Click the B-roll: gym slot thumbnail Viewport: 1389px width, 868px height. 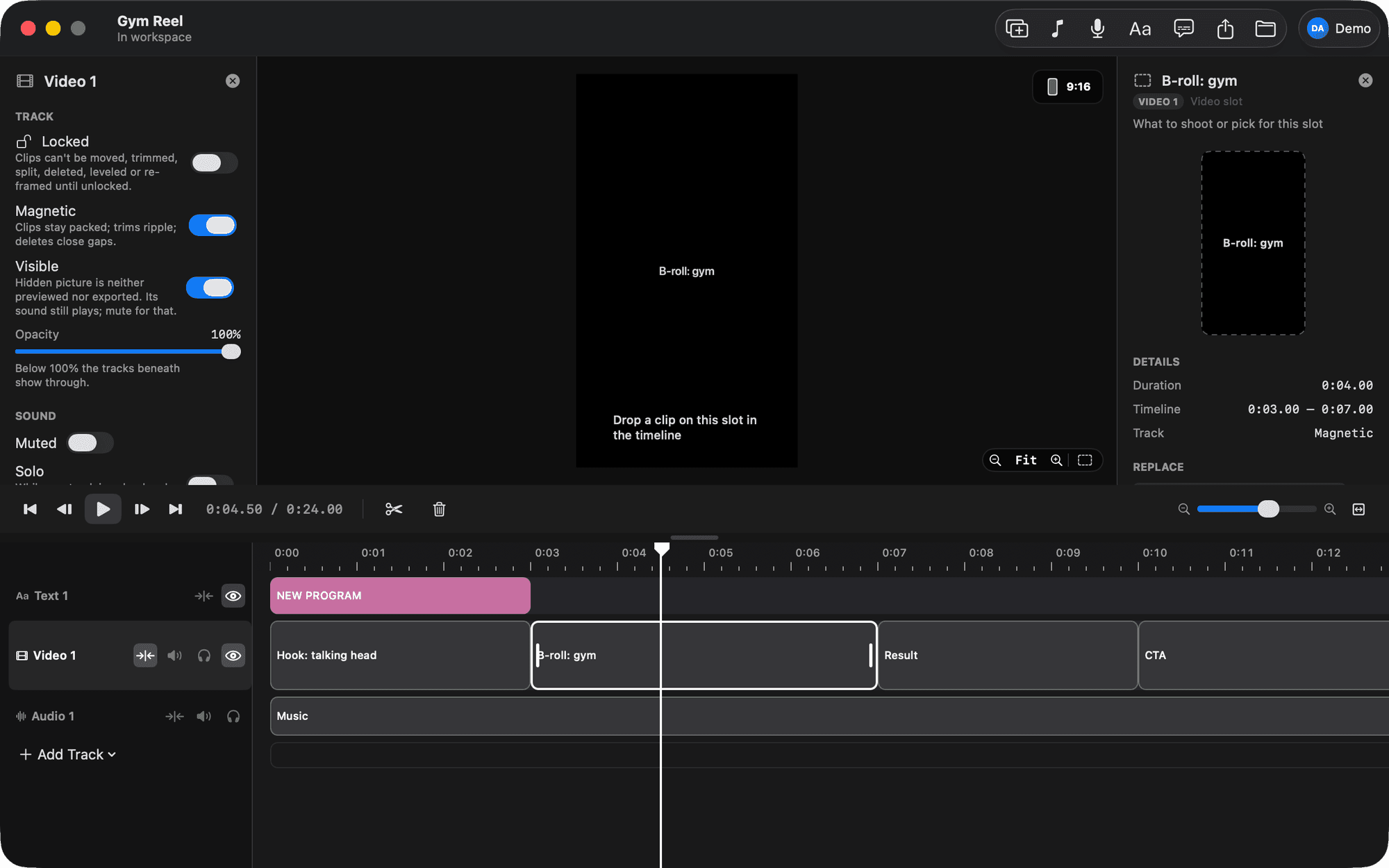(x=1253, y=243)
